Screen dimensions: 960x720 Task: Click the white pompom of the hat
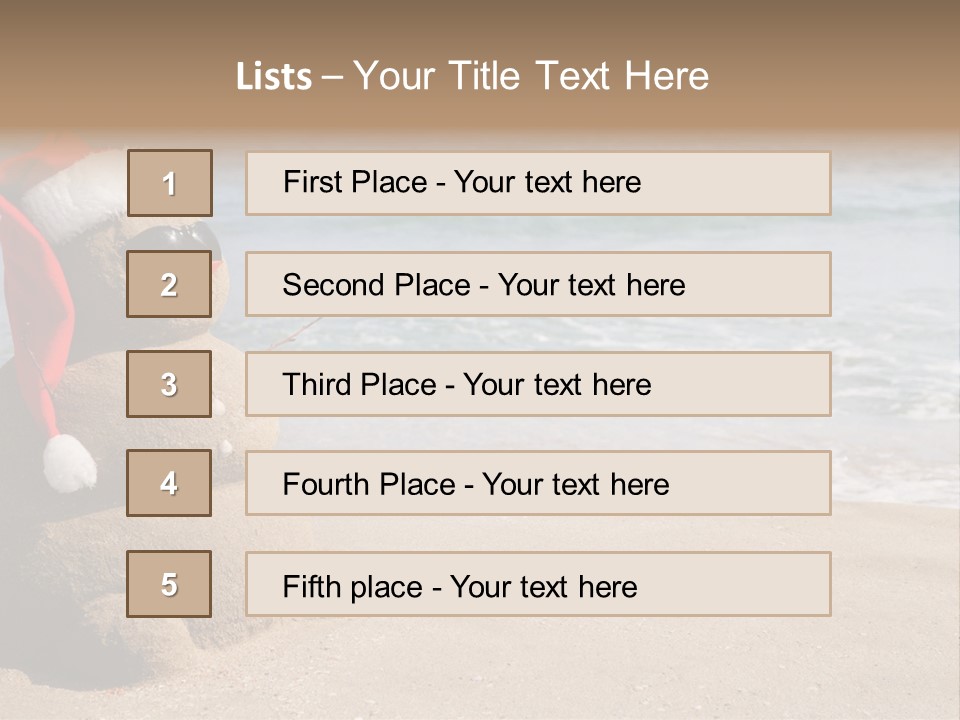coord(70,462)
